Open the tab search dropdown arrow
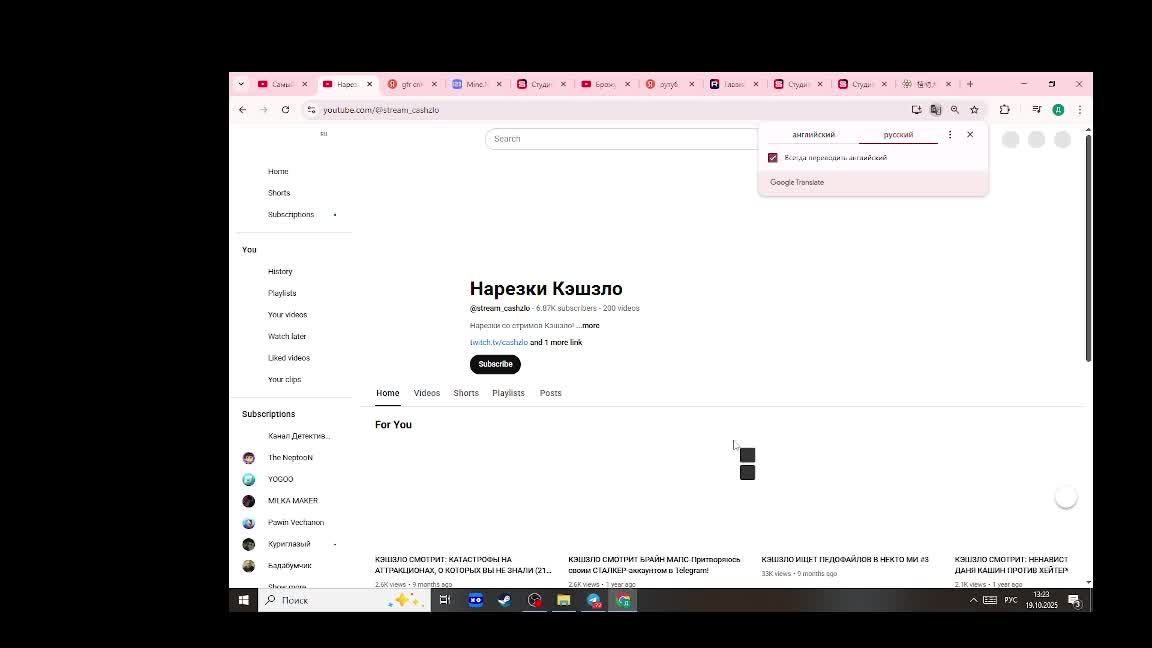This screenshot has height=648, width=1152. pos(241,84)
